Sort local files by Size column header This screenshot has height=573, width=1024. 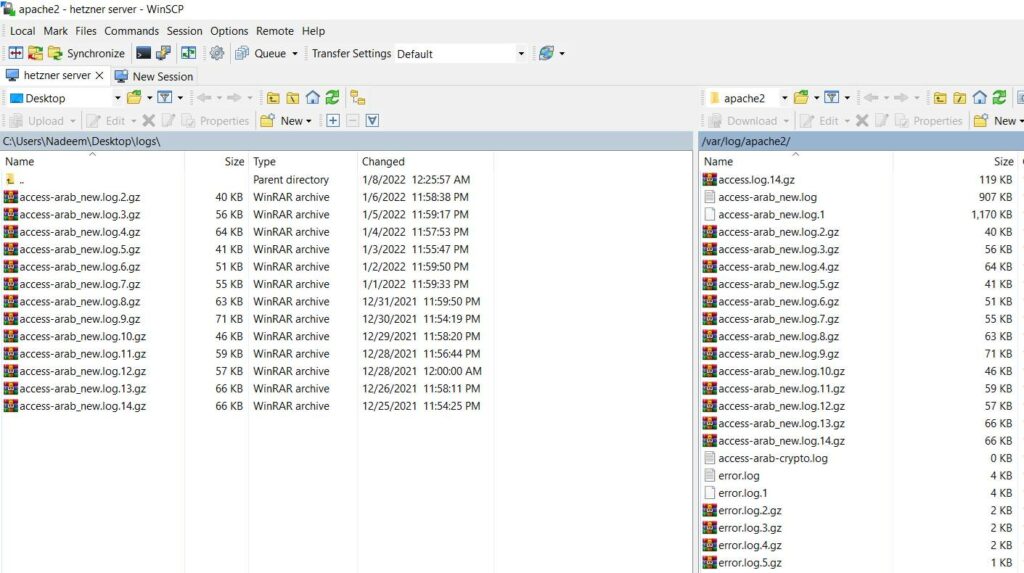[216, 161]
